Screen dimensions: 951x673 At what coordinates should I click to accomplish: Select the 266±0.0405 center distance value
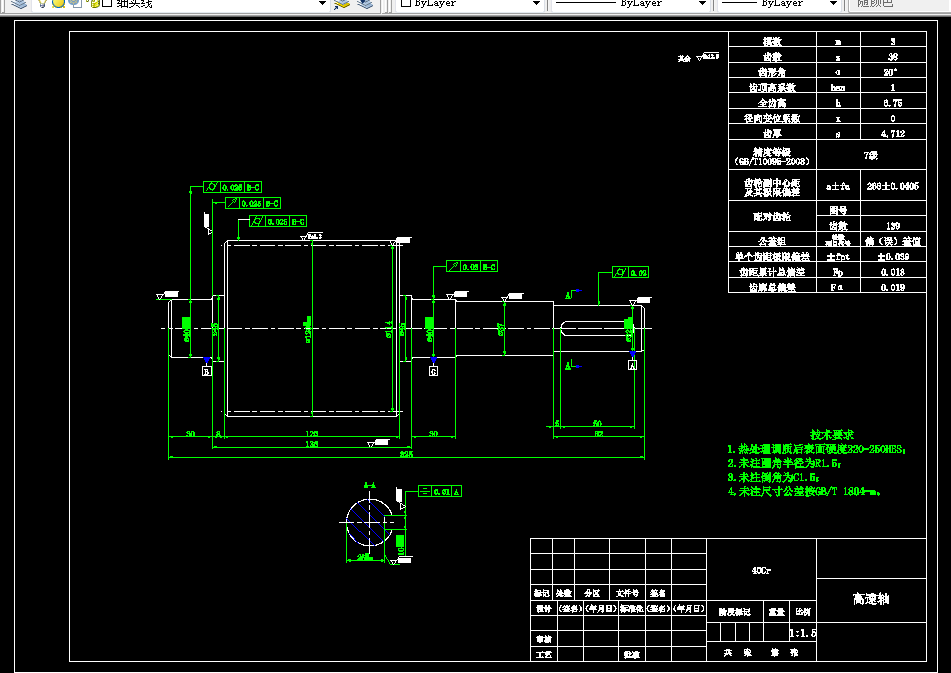(893, 186)
